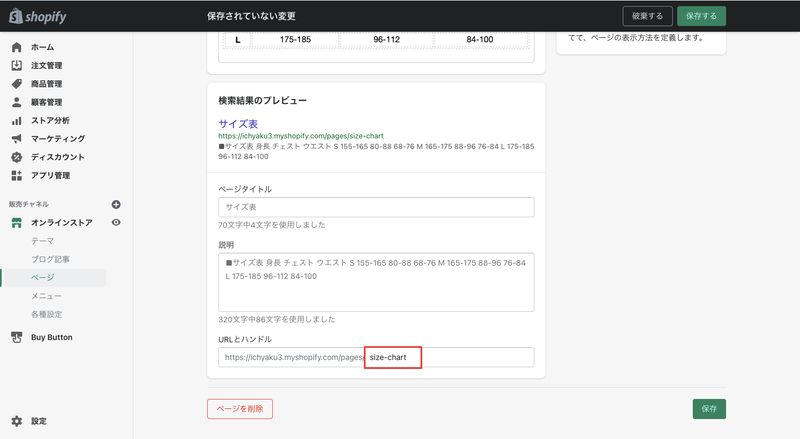Click the size-chart preview URL
800x439 pixels.
(301, 136)
